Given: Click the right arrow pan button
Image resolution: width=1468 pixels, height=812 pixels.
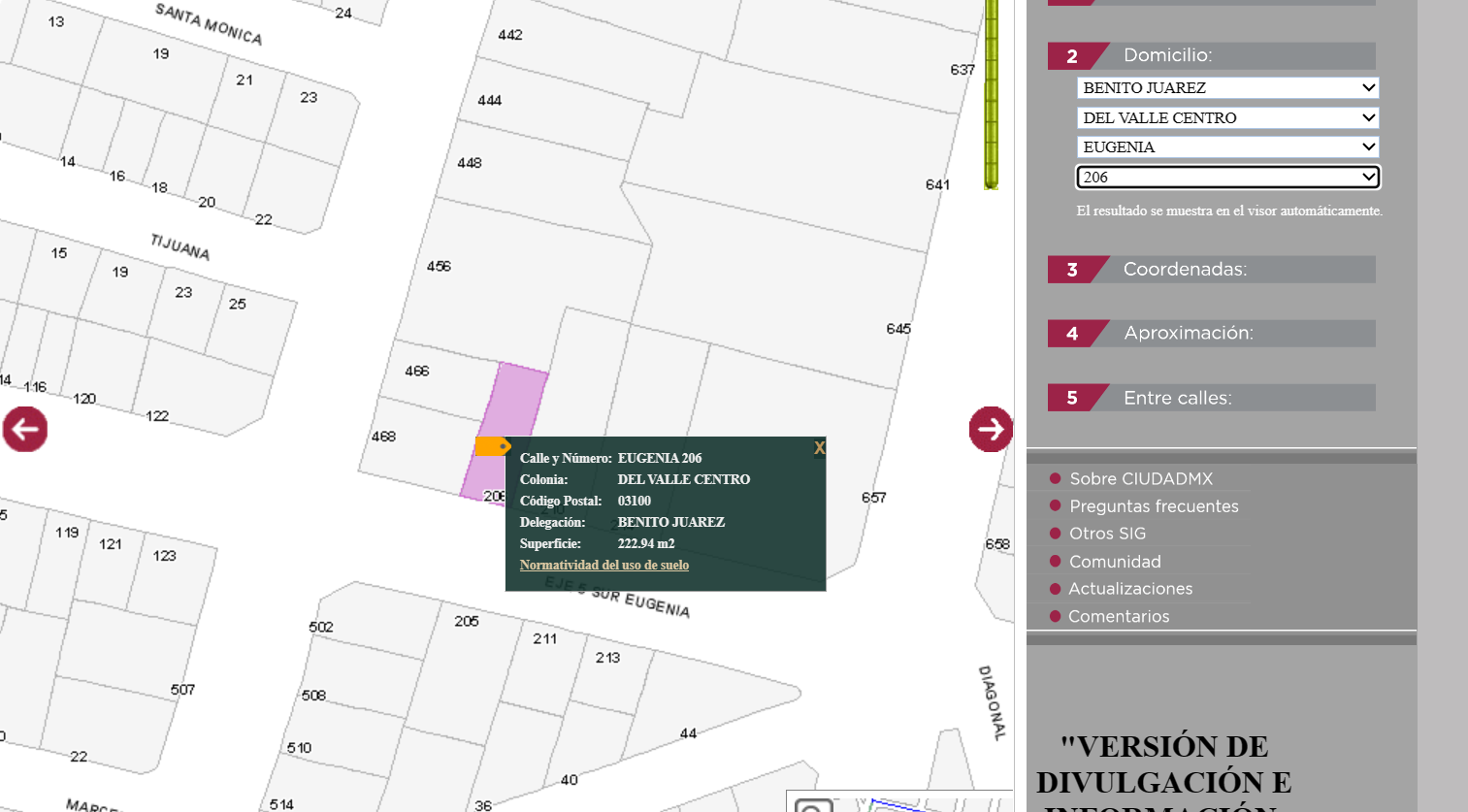Looking at the screenshot, I should (x=991, y=429).
